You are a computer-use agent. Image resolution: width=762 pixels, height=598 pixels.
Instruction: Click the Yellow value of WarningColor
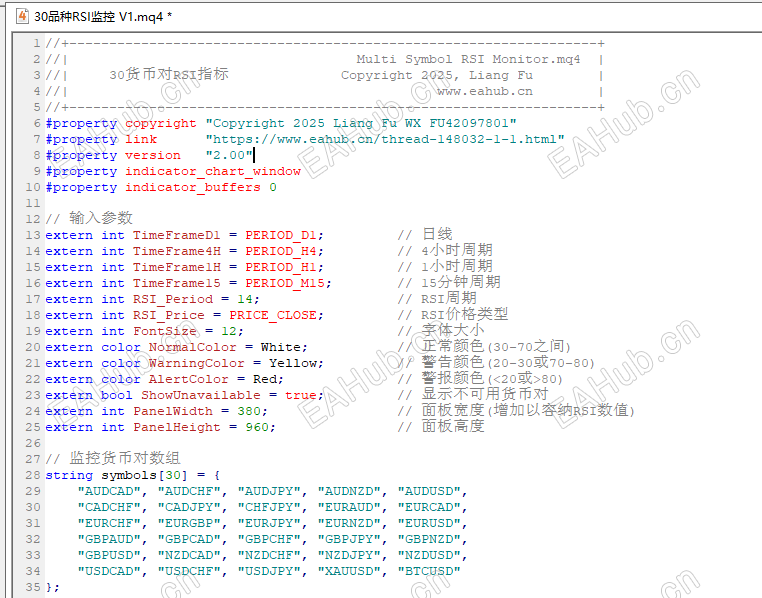click(x=293, y=364)
